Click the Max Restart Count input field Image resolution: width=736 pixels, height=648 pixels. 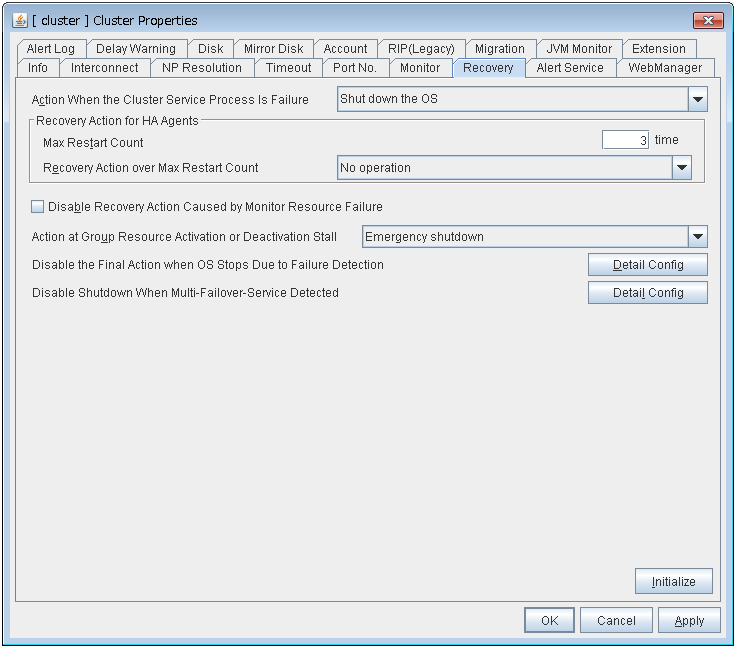pos(625,141)
